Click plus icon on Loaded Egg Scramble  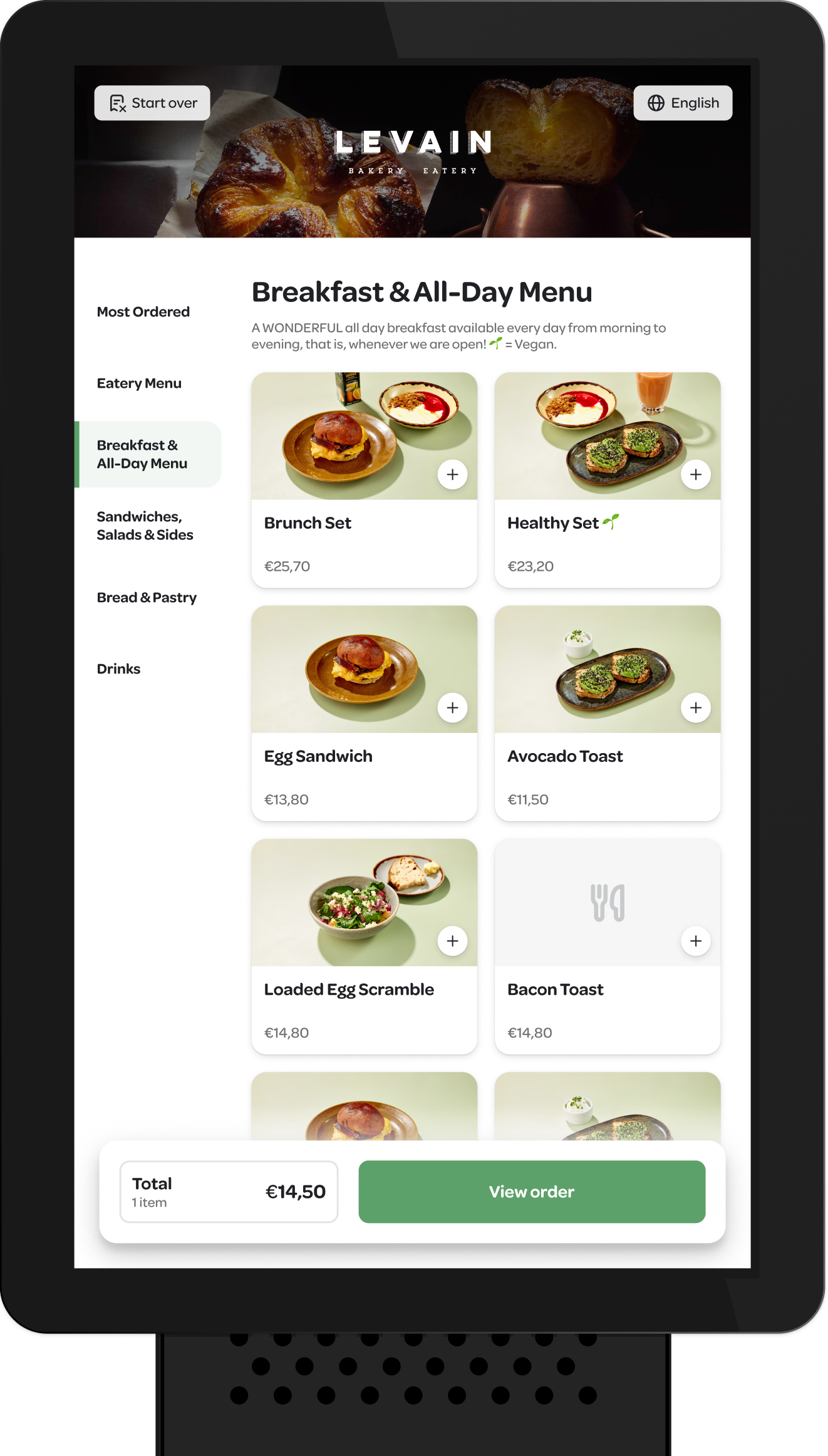[452, 940]
